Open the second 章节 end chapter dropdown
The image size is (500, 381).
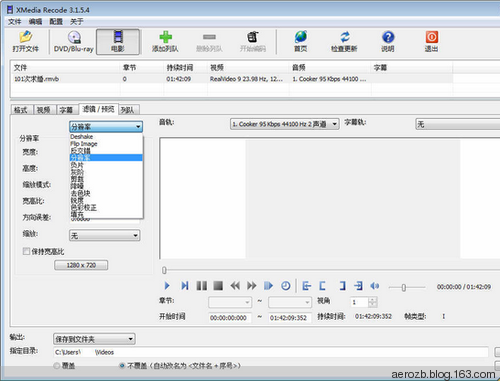290,302
